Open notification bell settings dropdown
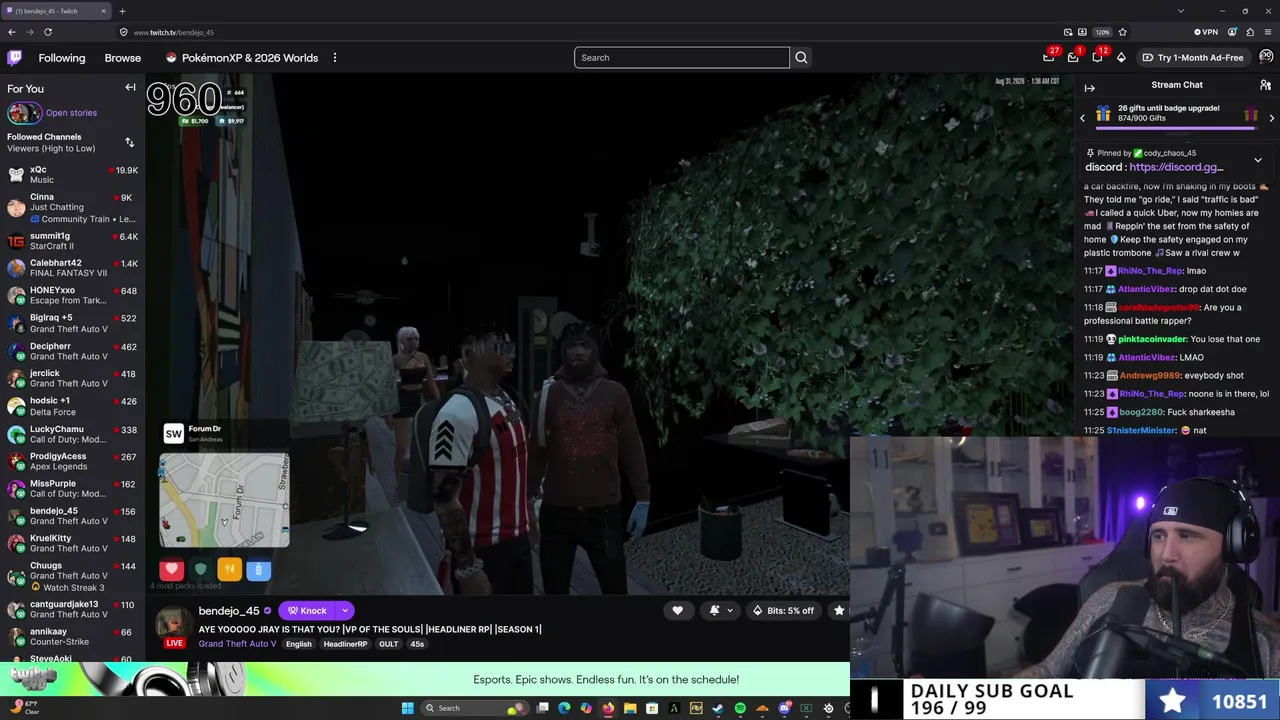 720,611
